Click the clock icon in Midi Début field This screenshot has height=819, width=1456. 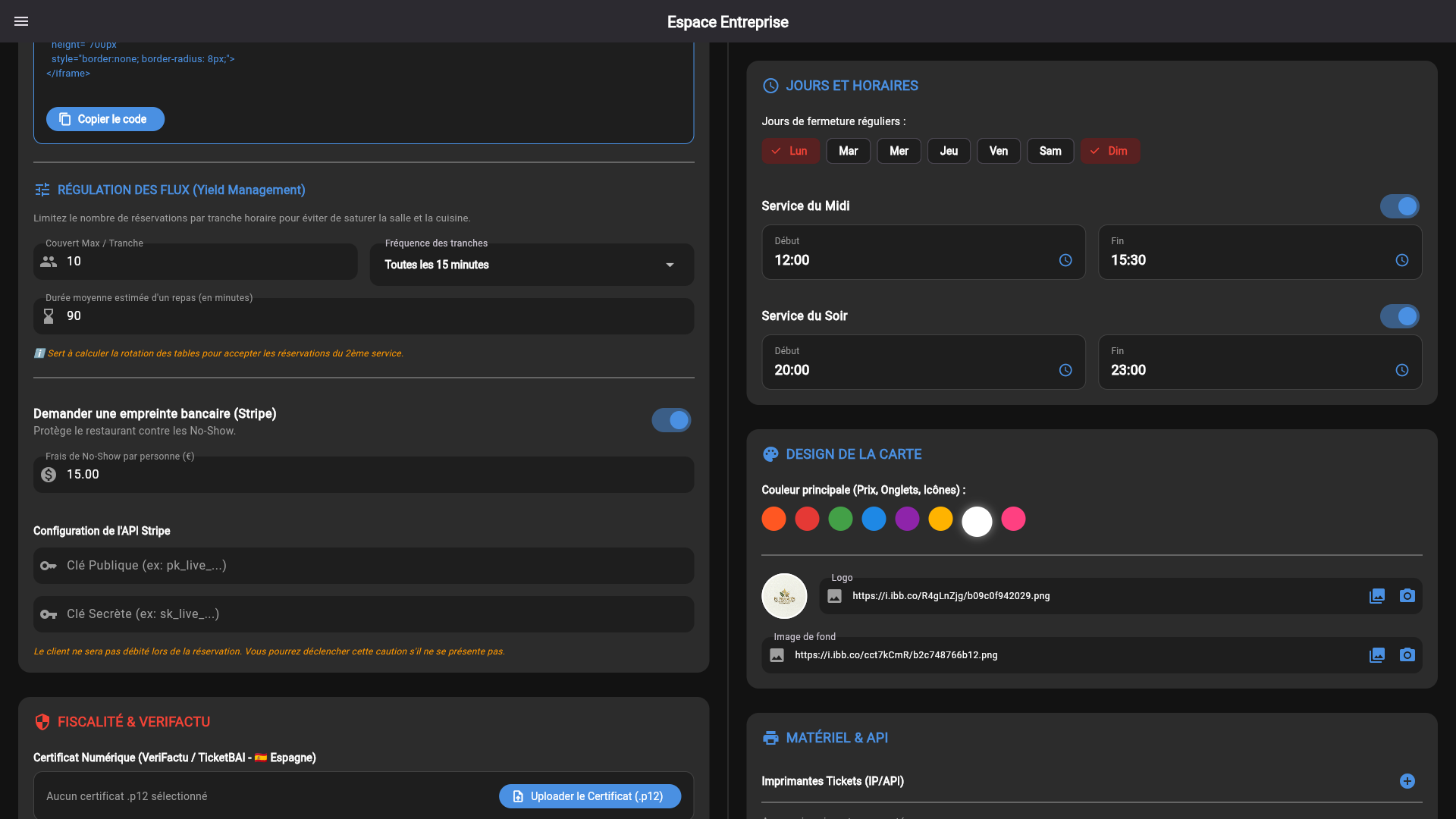[x=1065, y=260]
